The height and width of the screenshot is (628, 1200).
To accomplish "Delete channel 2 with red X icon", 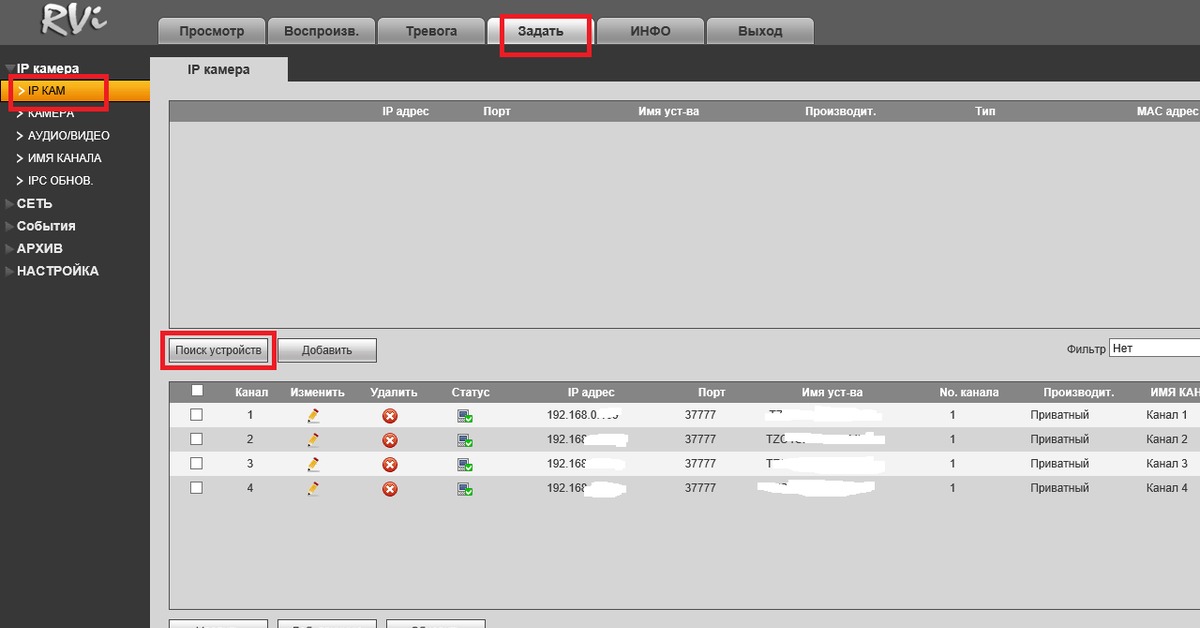I will tap(390, 440).
